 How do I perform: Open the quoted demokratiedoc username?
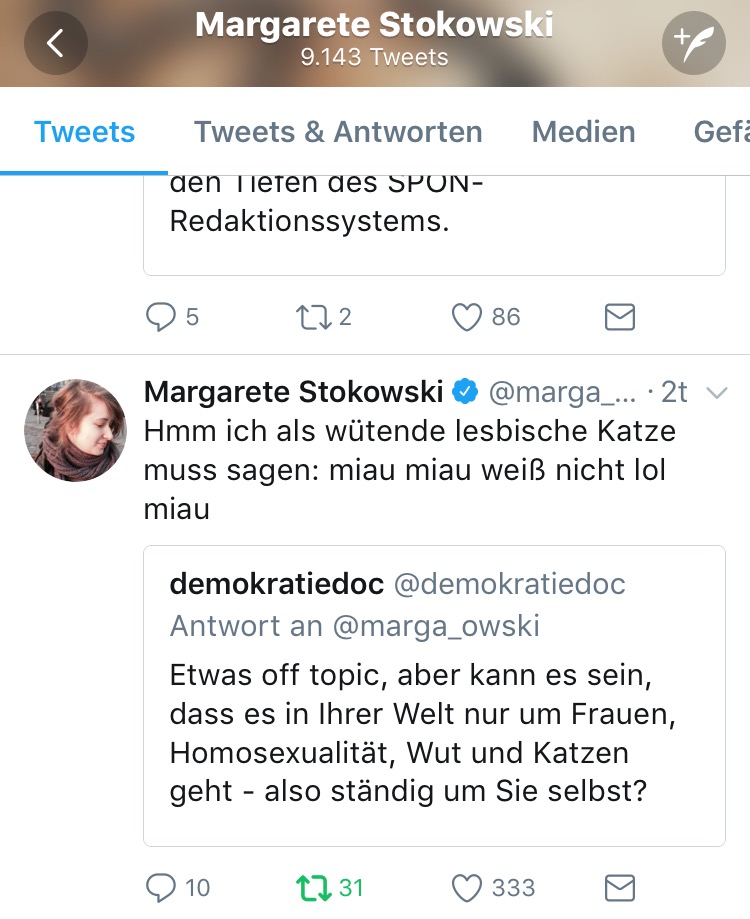click(x=277, y=584)
